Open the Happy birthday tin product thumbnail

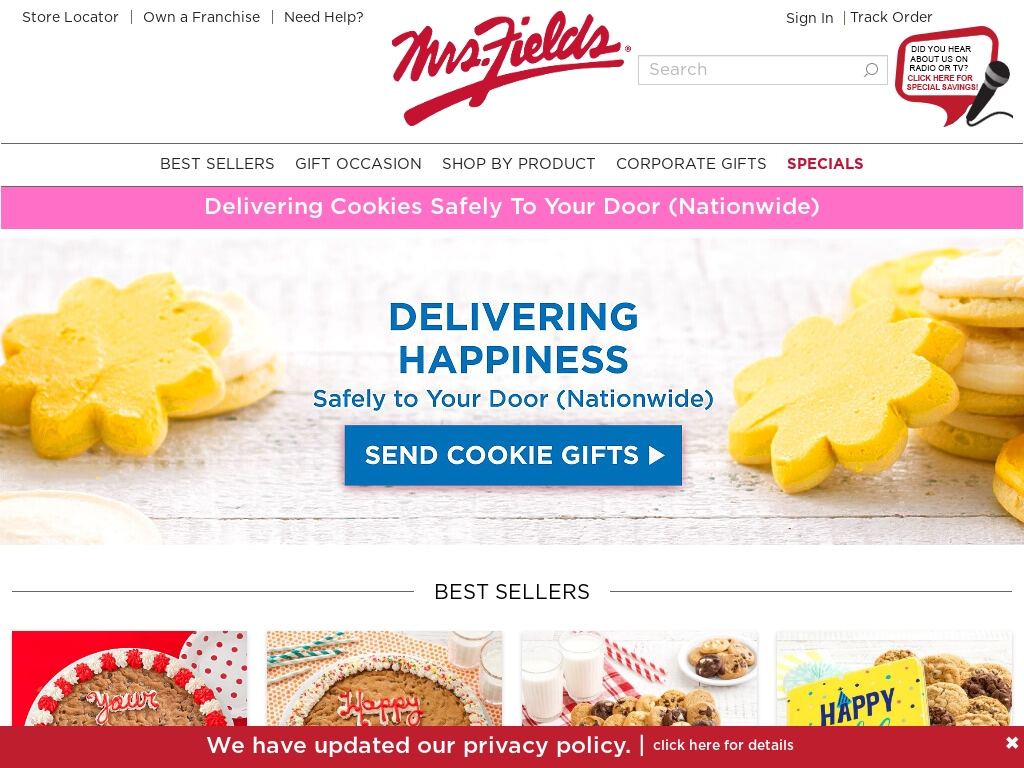pos(894,679)
